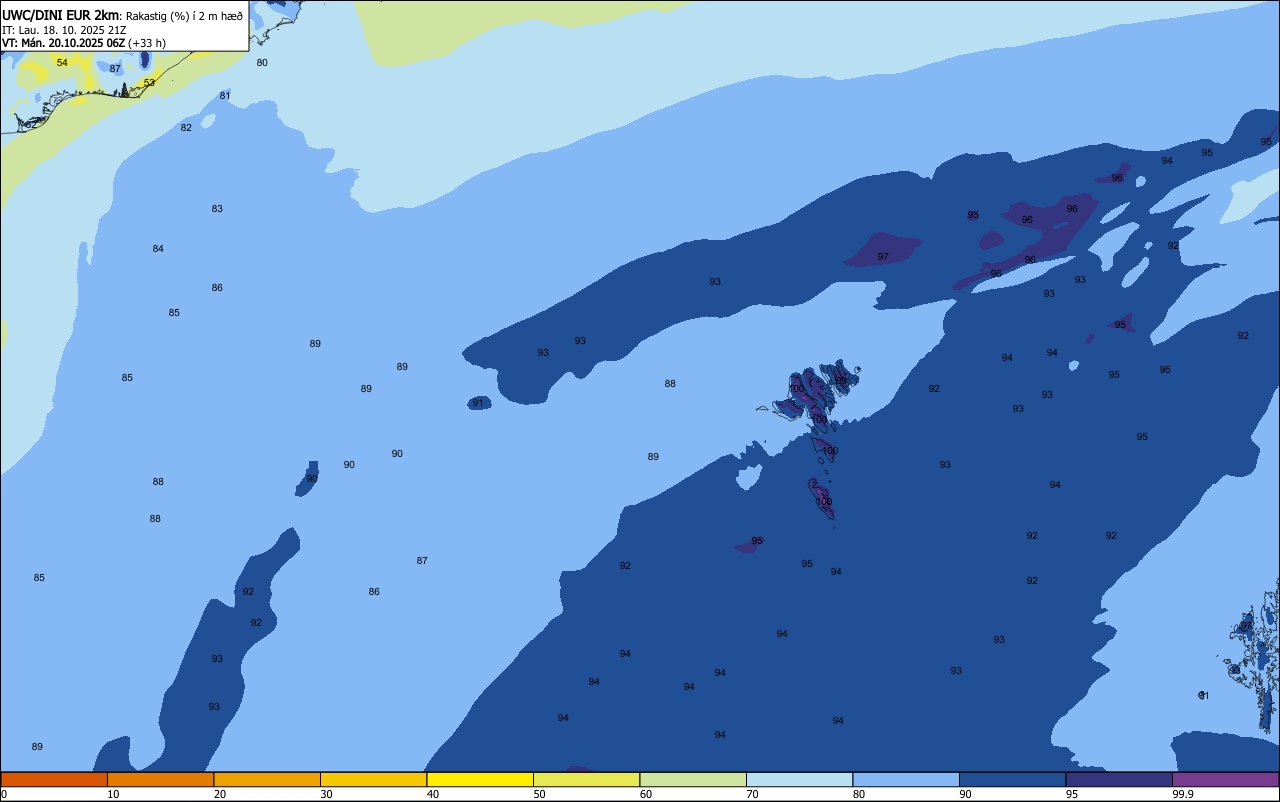Click the valid time line "VT: Mán. 20.10.2025 06Z"
This screenshot has width=1280, height=802.
63,43
